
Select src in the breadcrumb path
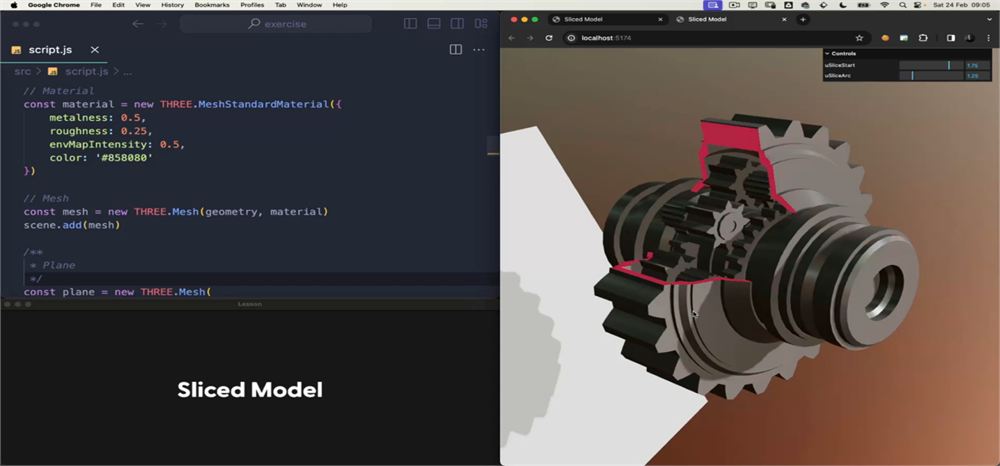[x=22, y=71]
